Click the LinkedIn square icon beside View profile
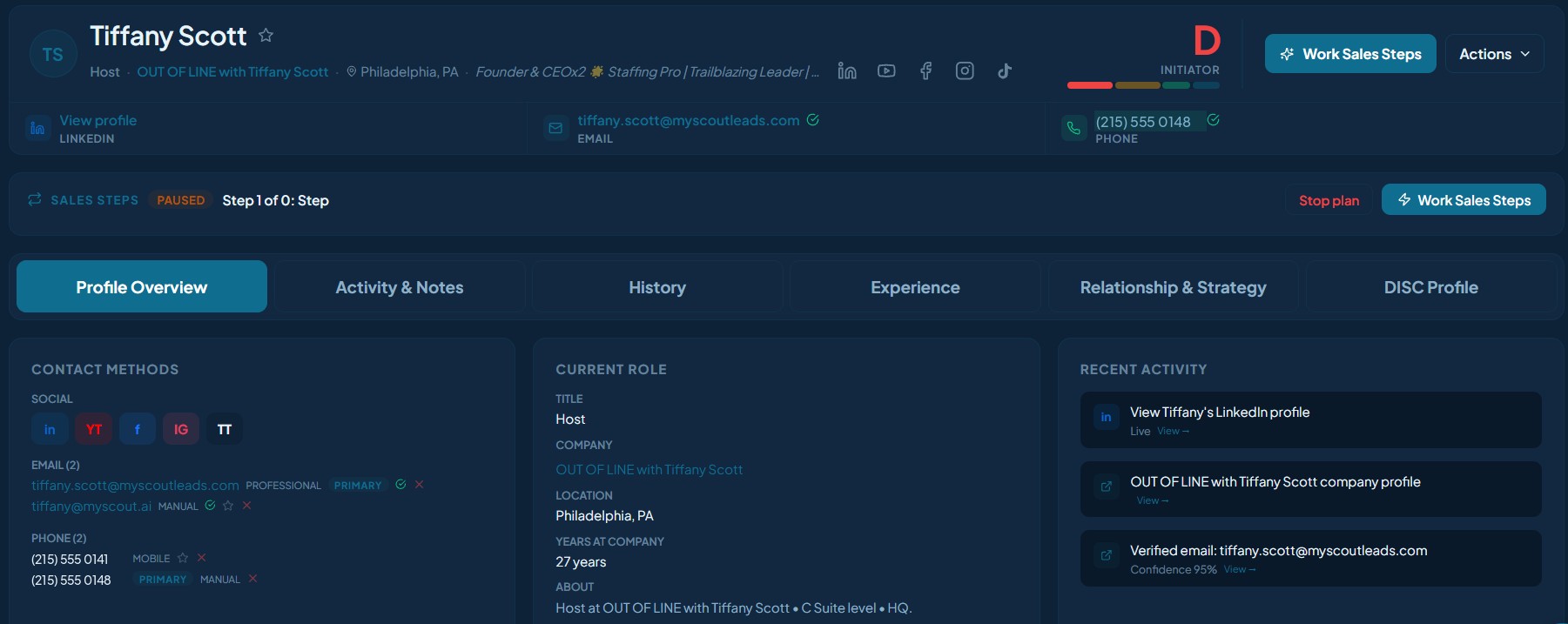Image resolution: width=1568 pixels, height=624 pixels. (37, 128)
